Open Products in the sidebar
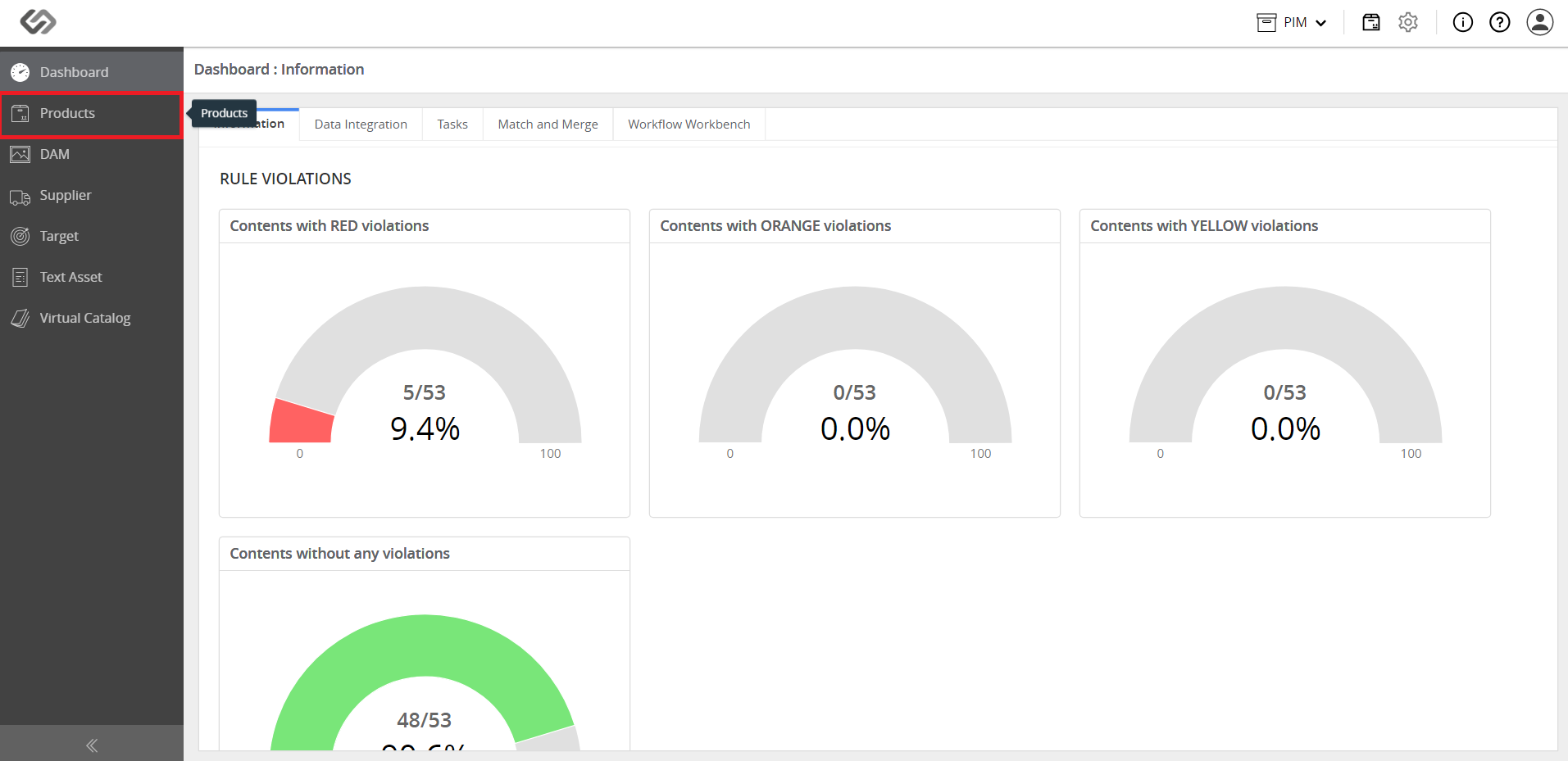 pos(91,114)
